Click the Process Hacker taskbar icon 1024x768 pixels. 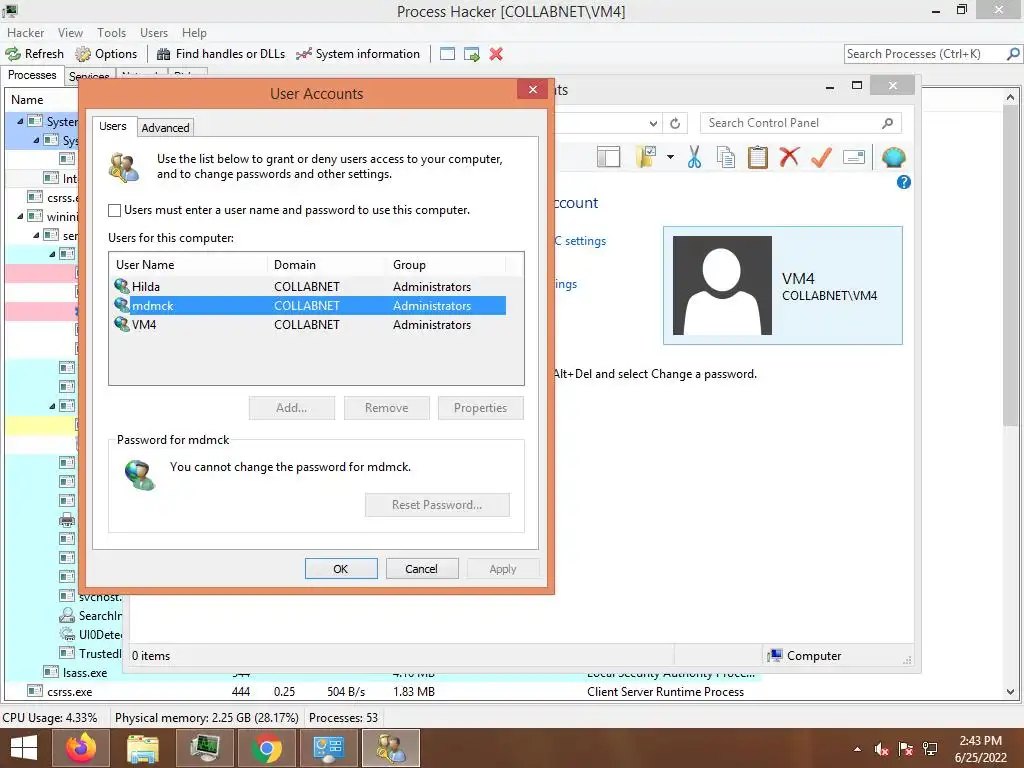[x=204, y=748]
